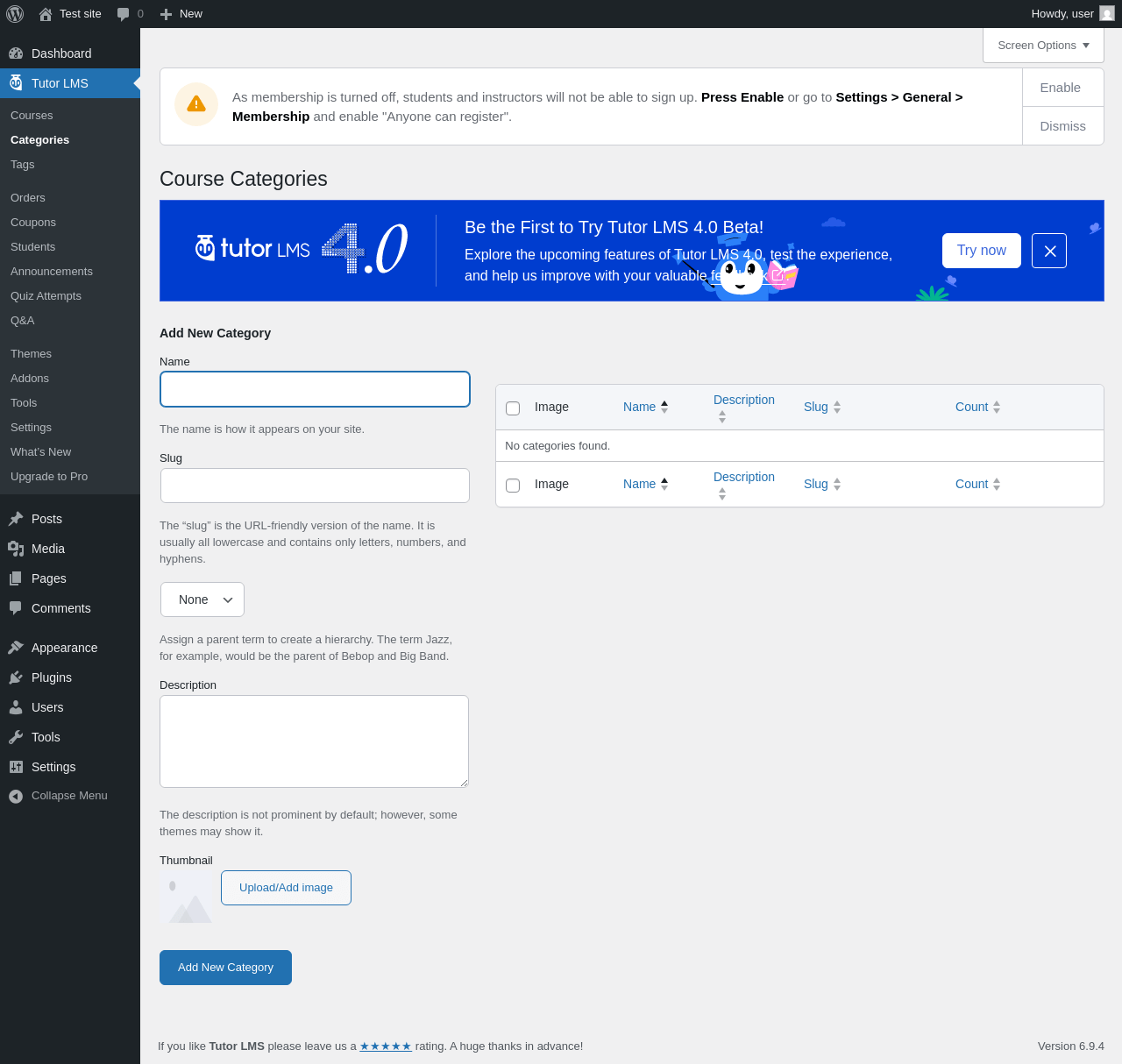Sort by Description in the table header

pyautogui.click(x=744, y=408)
